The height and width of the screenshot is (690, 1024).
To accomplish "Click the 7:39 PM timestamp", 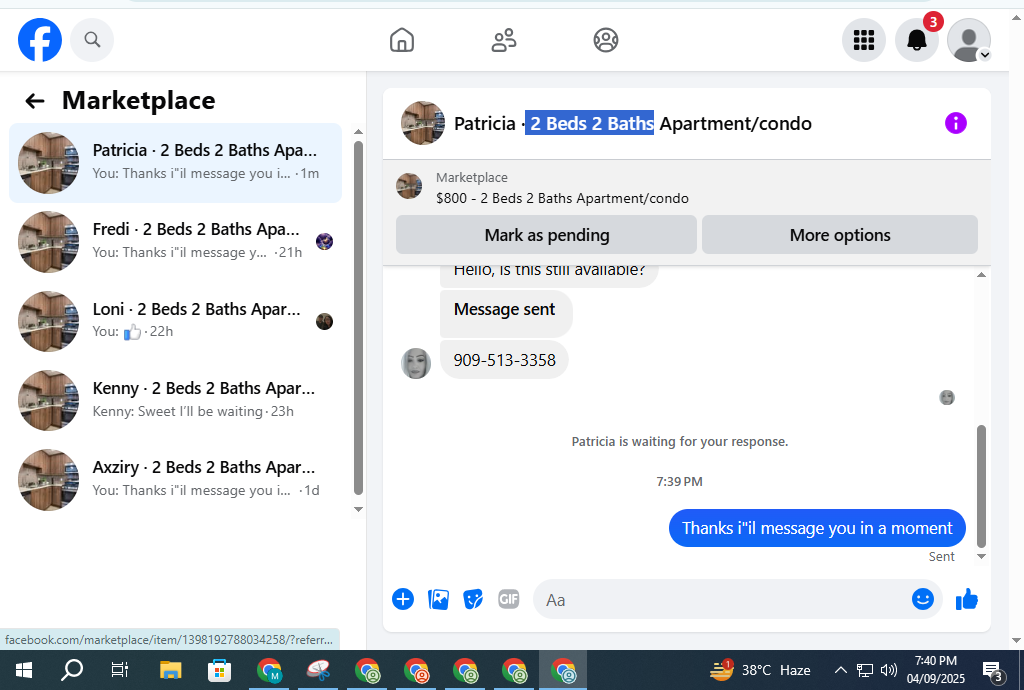I will 679,482.
